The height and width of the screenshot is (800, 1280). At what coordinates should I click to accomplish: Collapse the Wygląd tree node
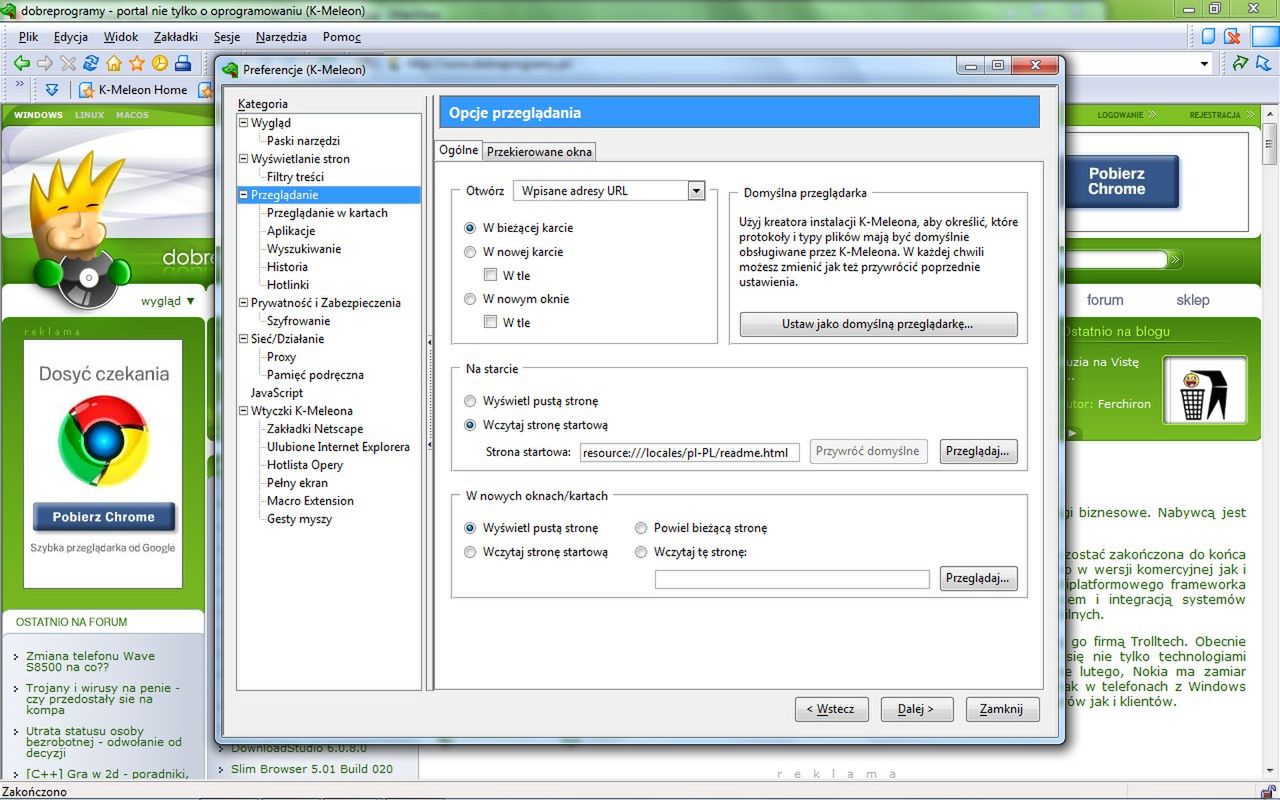tap(243, 123)
